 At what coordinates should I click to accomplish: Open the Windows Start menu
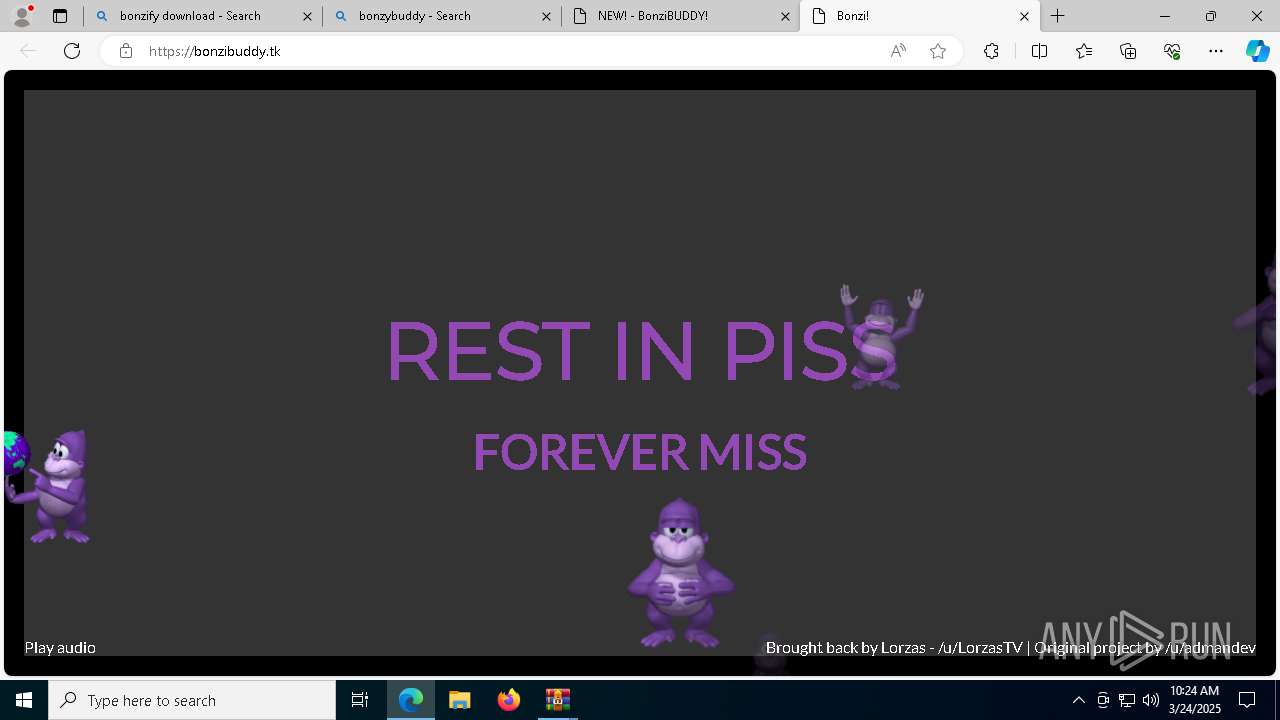pos(24,700)
